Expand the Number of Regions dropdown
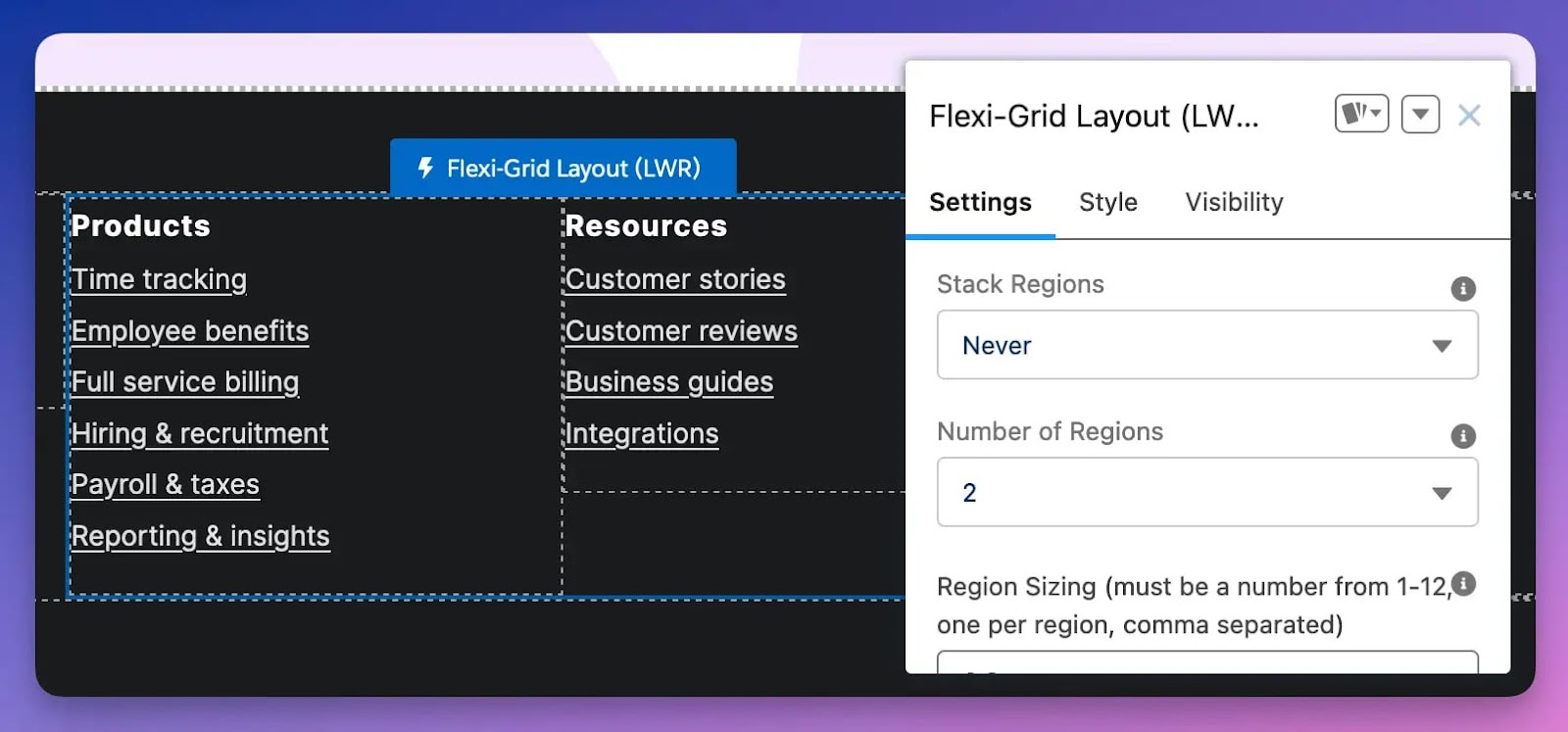 pyautogui.click(x=1207, y=492)
